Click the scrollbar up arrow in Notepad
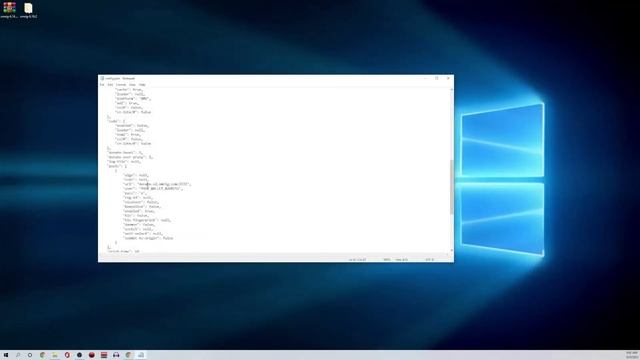This screenshot has width=640, height=360. coord(451,90)
